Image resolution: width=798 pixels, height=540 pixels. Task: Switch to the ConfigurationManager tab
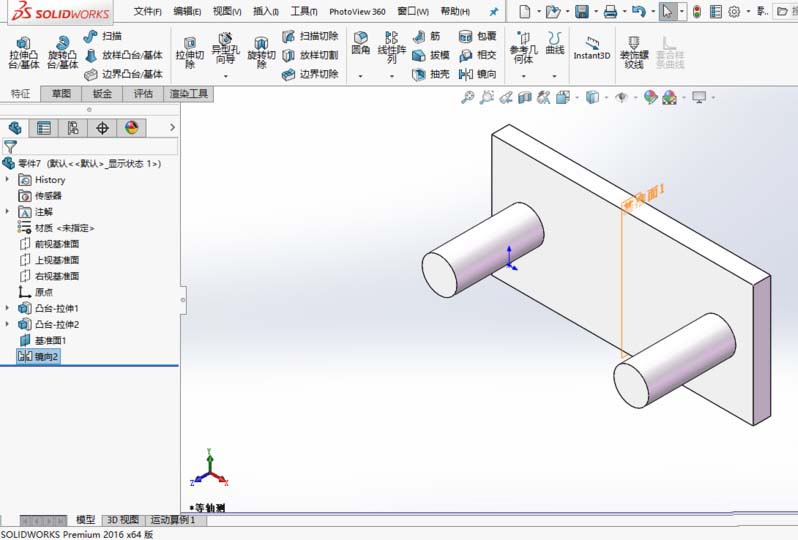pyautogui.click(x=73, y=128)
